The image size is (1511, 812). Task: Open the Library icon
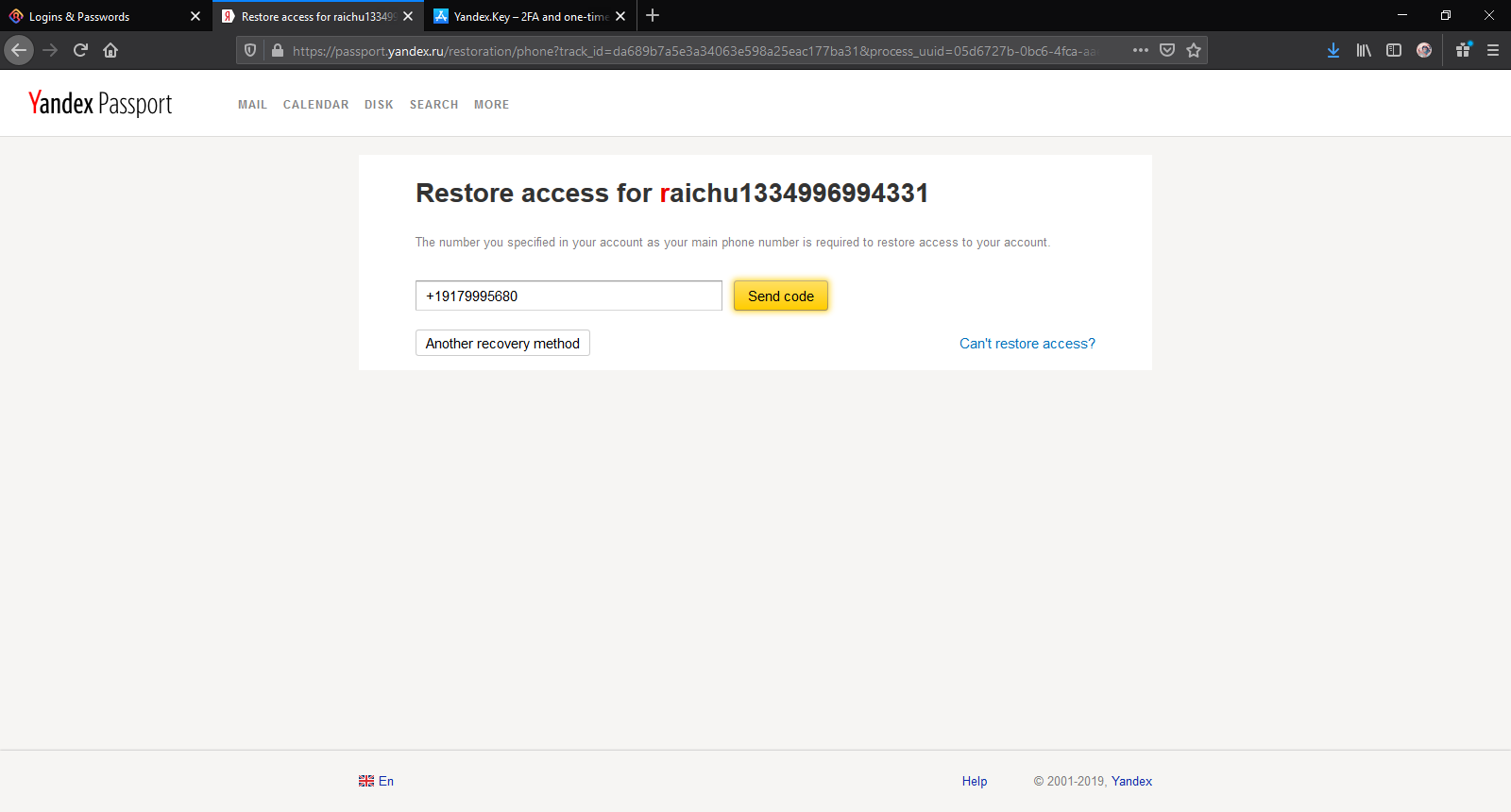click(x=1364, y=50)
